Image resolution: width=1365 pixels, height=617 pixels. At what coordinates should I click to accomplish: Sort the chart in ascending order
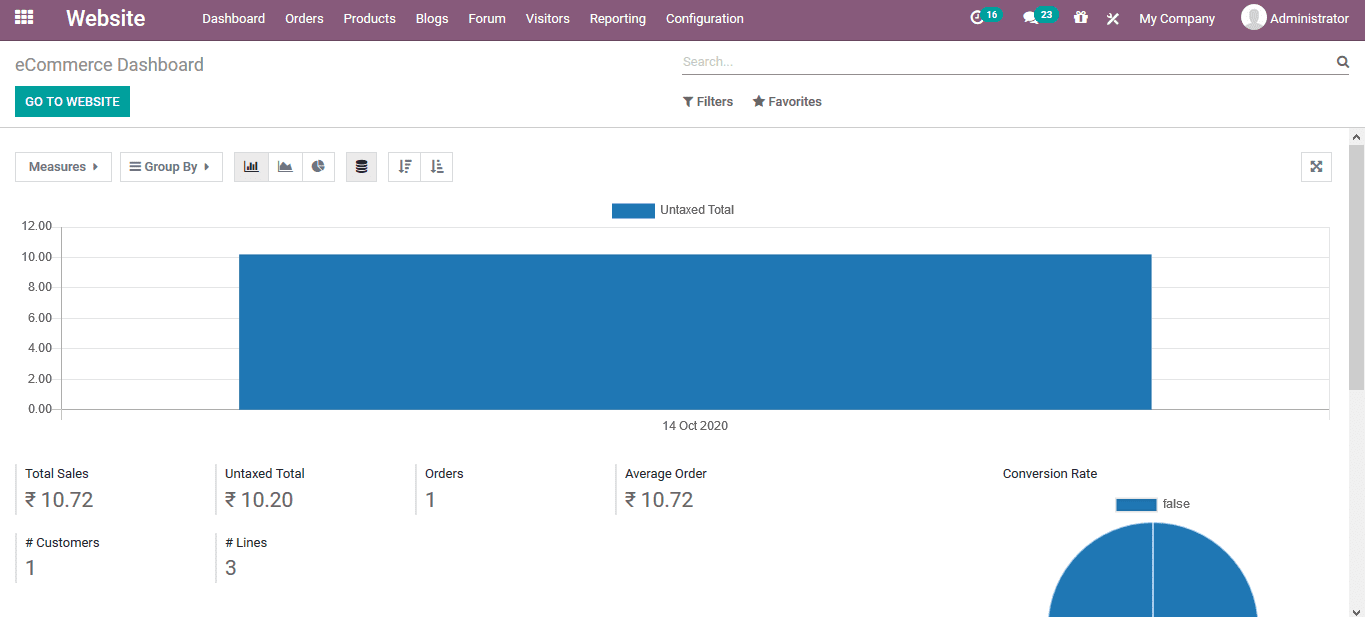[x=437, y=166]
